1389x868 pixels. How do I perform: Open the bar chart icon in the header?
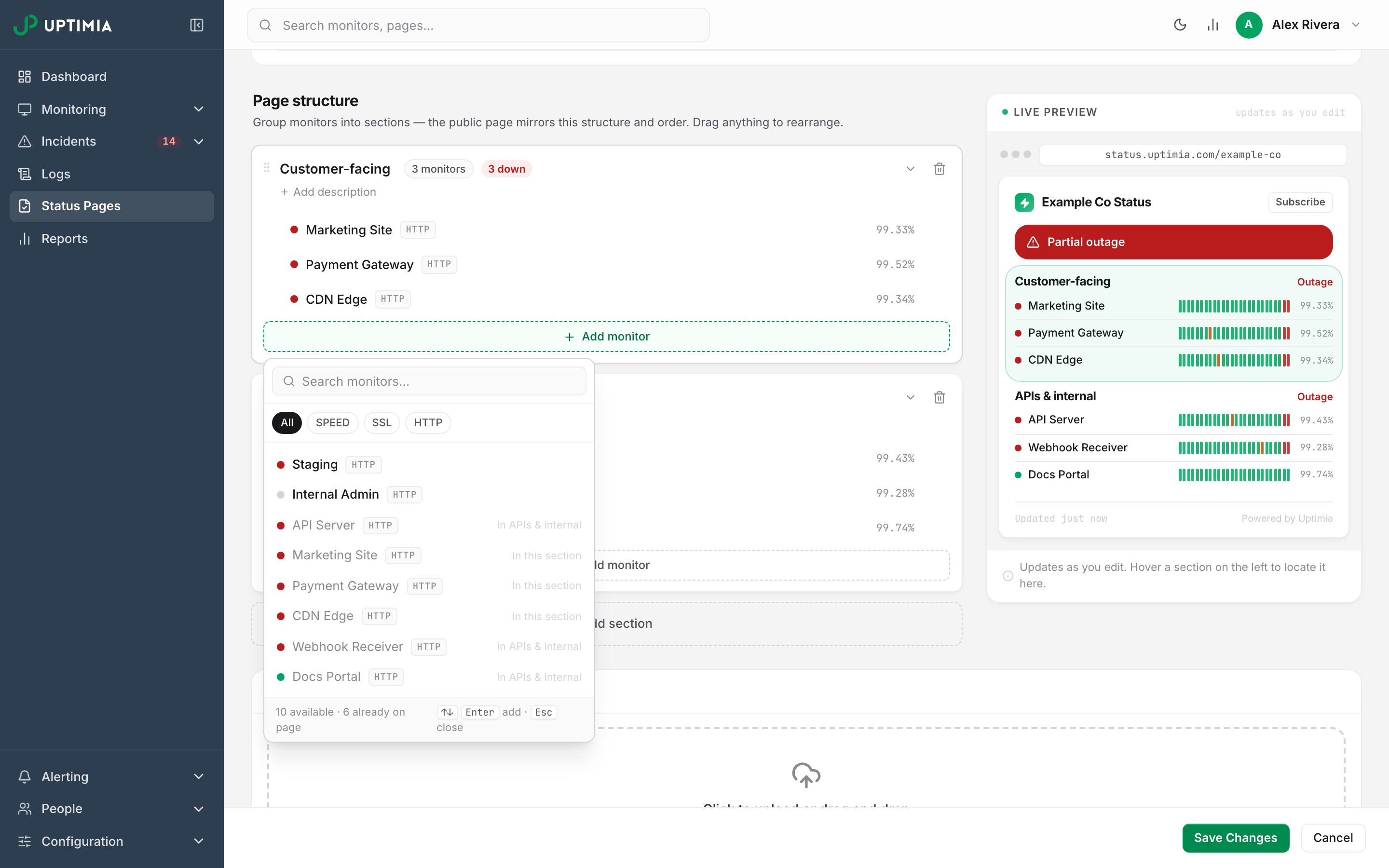pos(1213,25)
